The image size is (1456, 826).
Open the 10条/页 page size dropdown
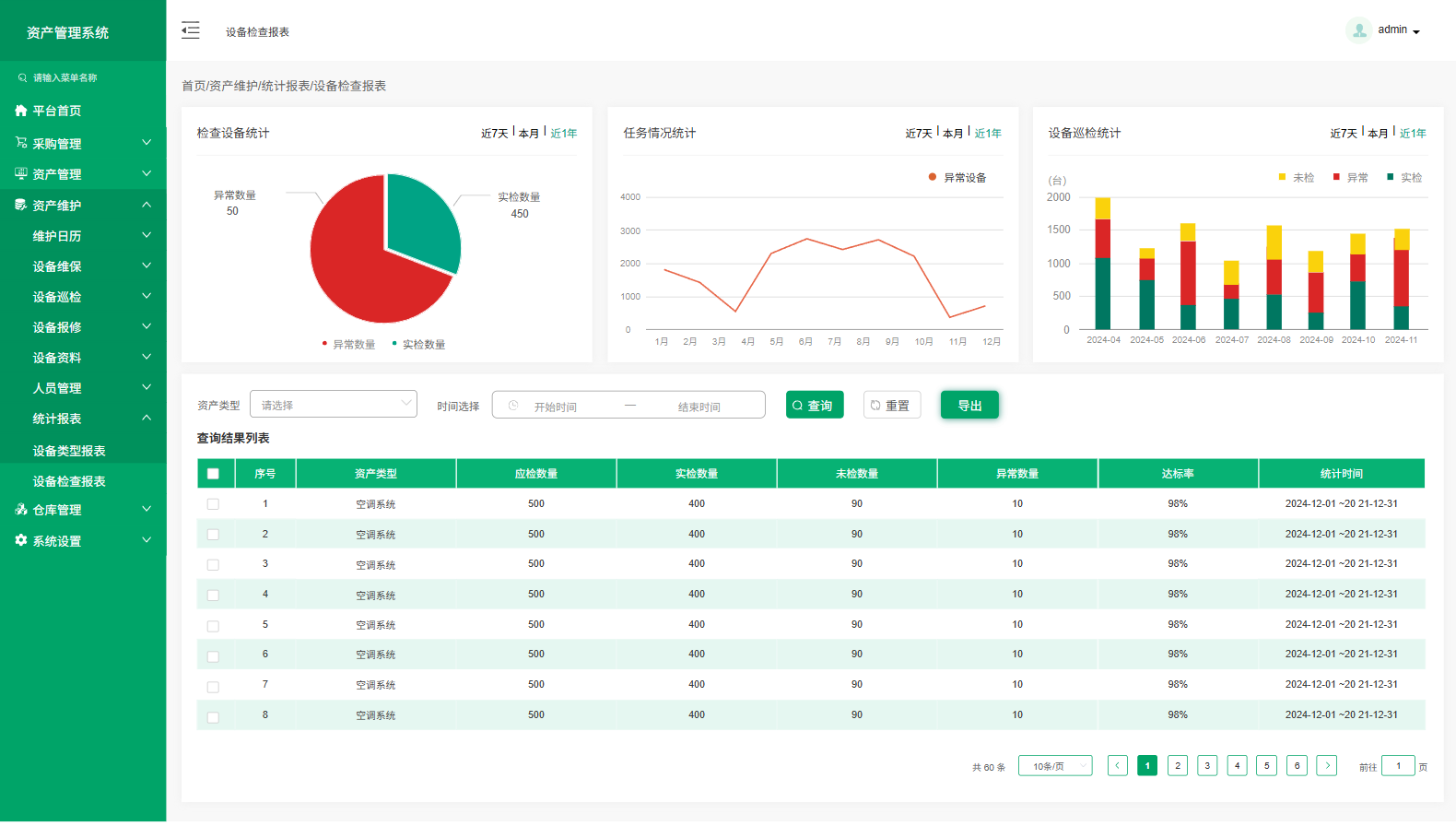pos(1055,766)
